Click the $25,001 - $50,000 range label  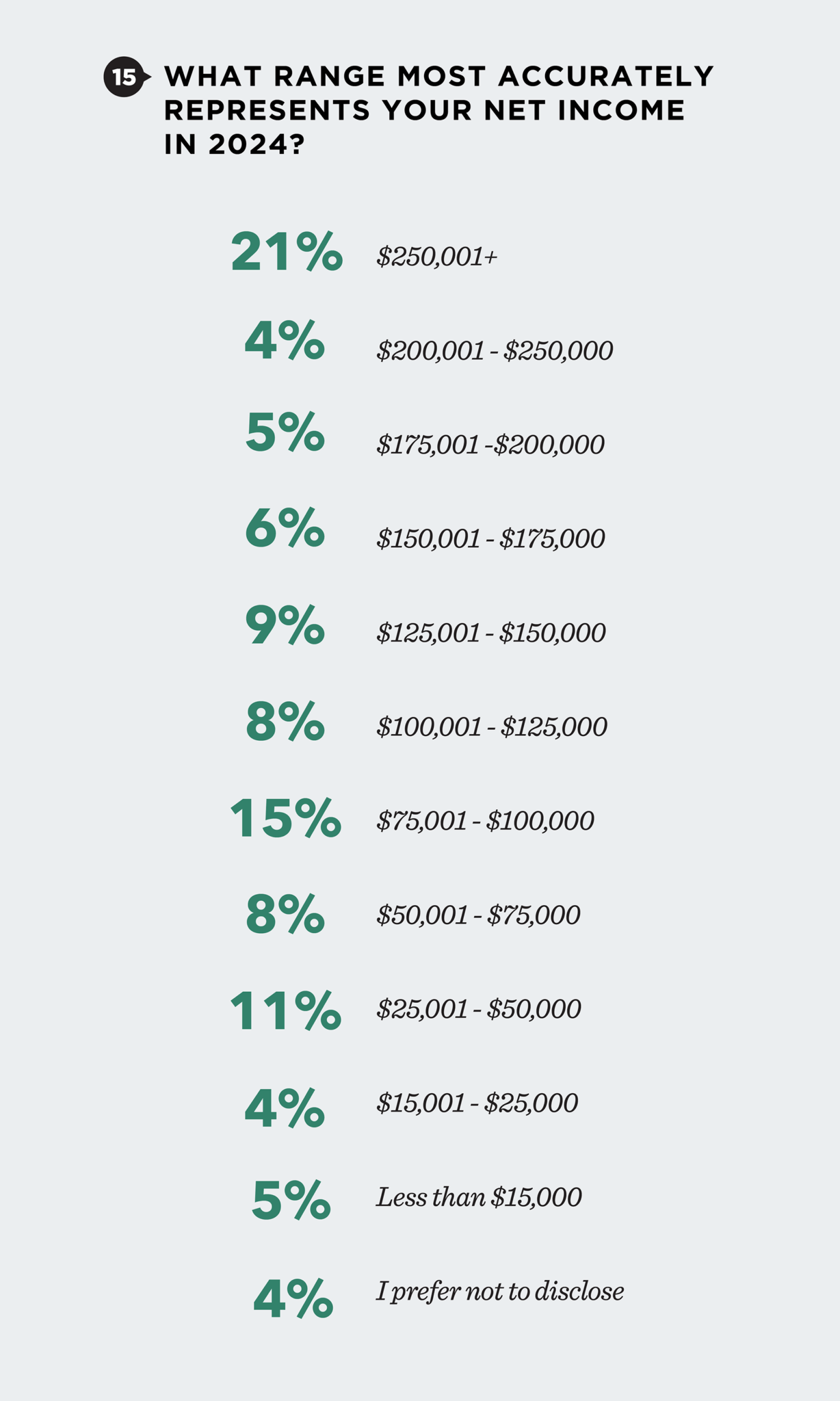tap(479, 1009)
